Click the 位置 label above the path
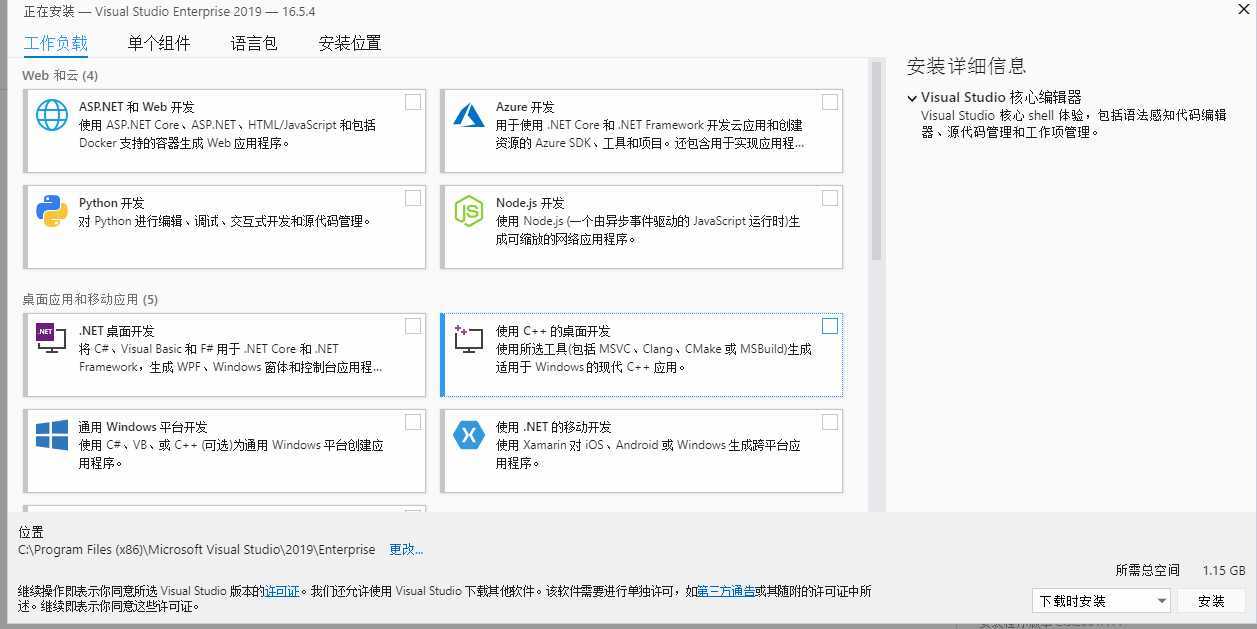The height and width of the screenshot is (629, 1257). [x=31, y=532]
